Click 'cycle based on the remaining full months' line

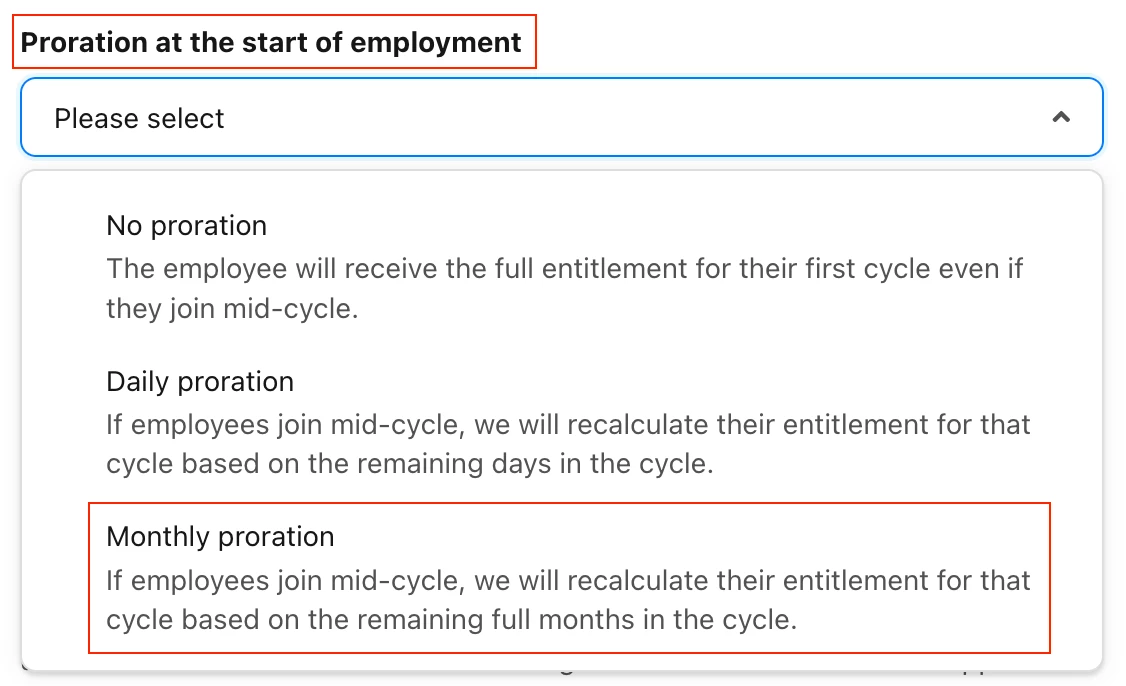click(x=452, y=620)
